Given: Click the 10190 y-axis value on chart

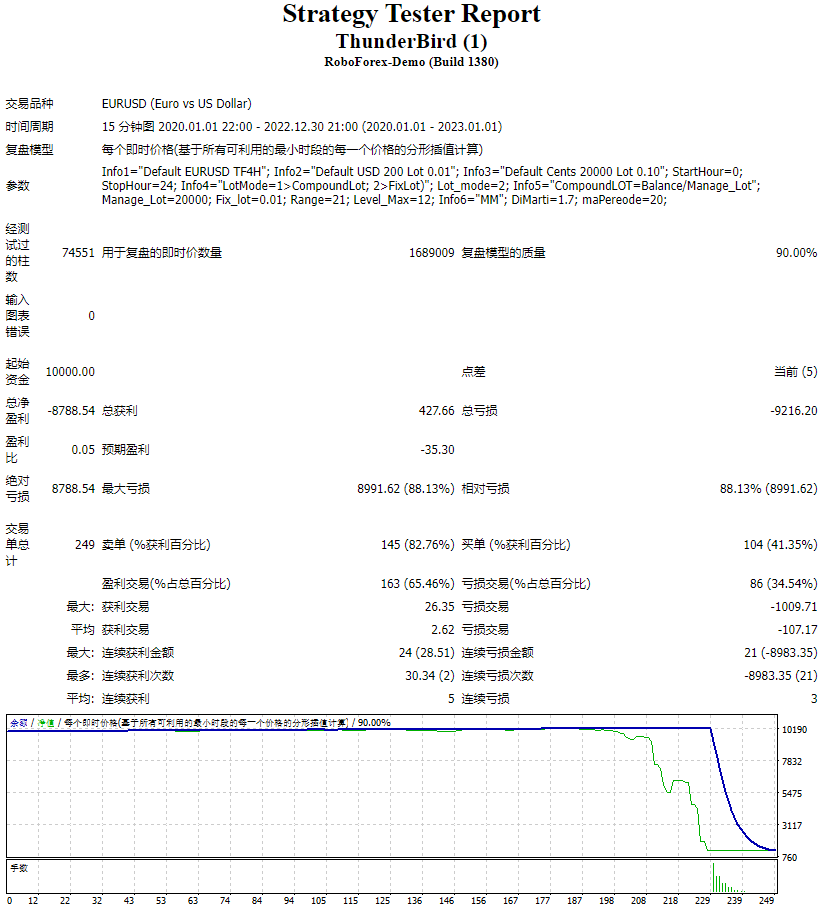Looking at the screenshot, I should (x=794, y=730).
